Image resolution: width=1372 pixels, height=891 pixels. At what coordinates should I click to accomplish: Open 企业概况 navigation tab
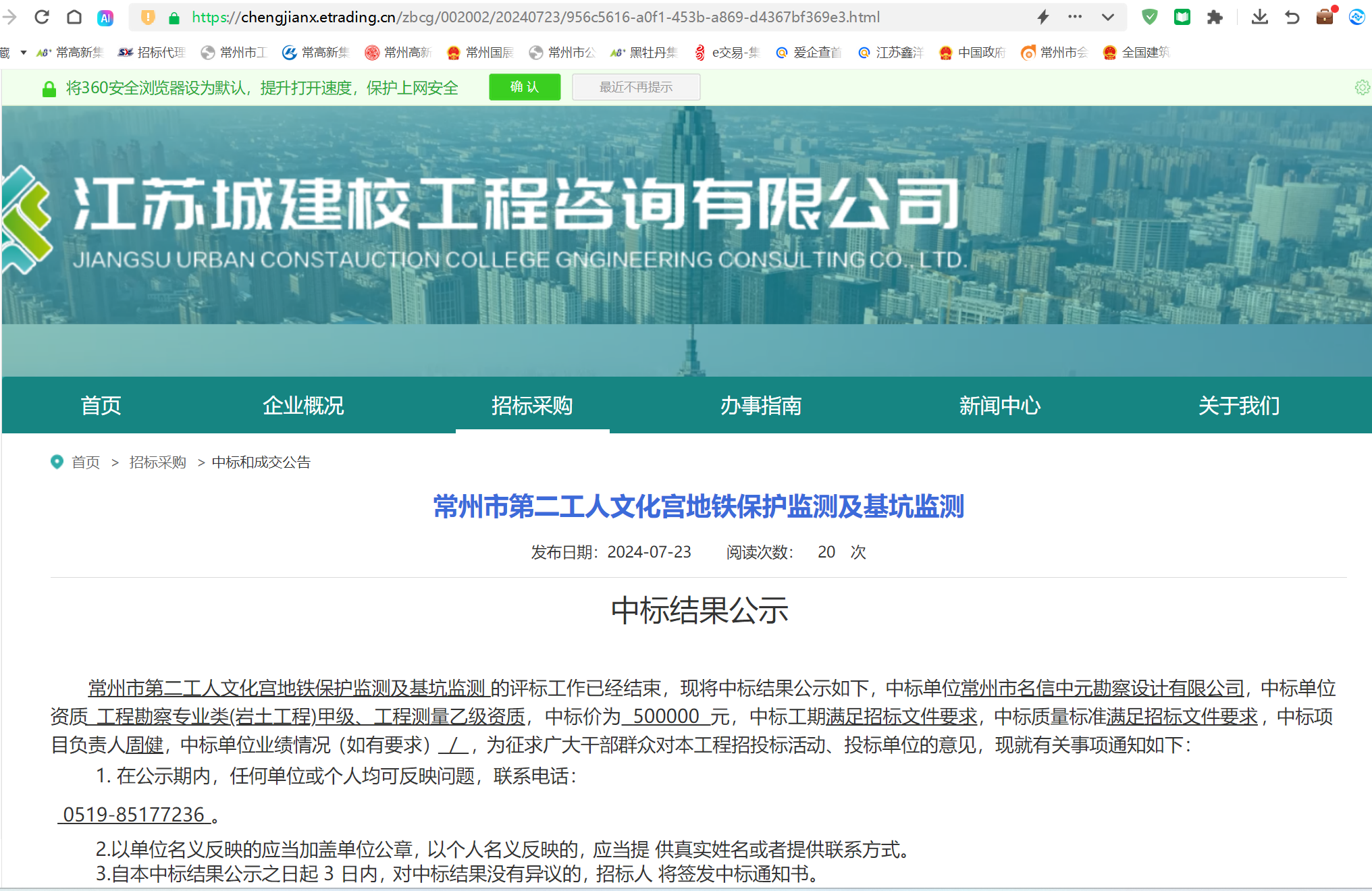click(x=303, y=405)
